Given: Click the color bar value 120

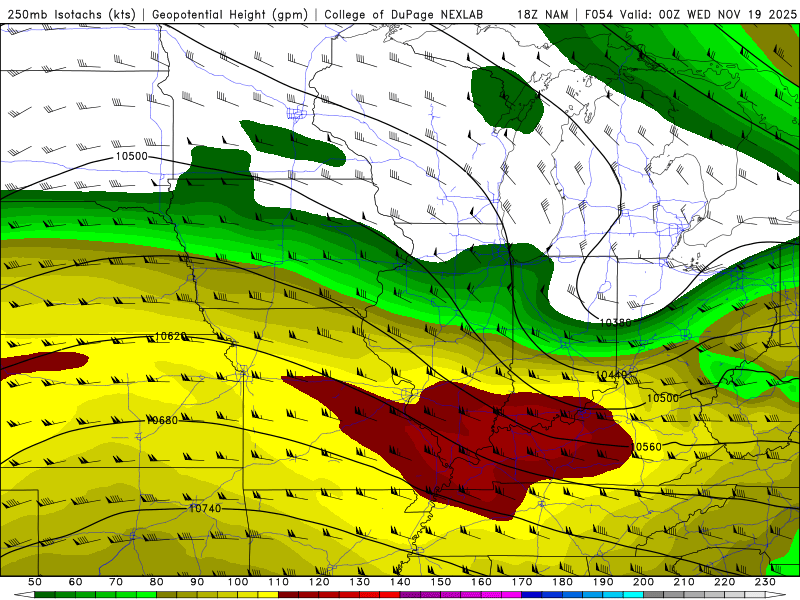Looking at the screenshot, I should [x=319, y=582].
